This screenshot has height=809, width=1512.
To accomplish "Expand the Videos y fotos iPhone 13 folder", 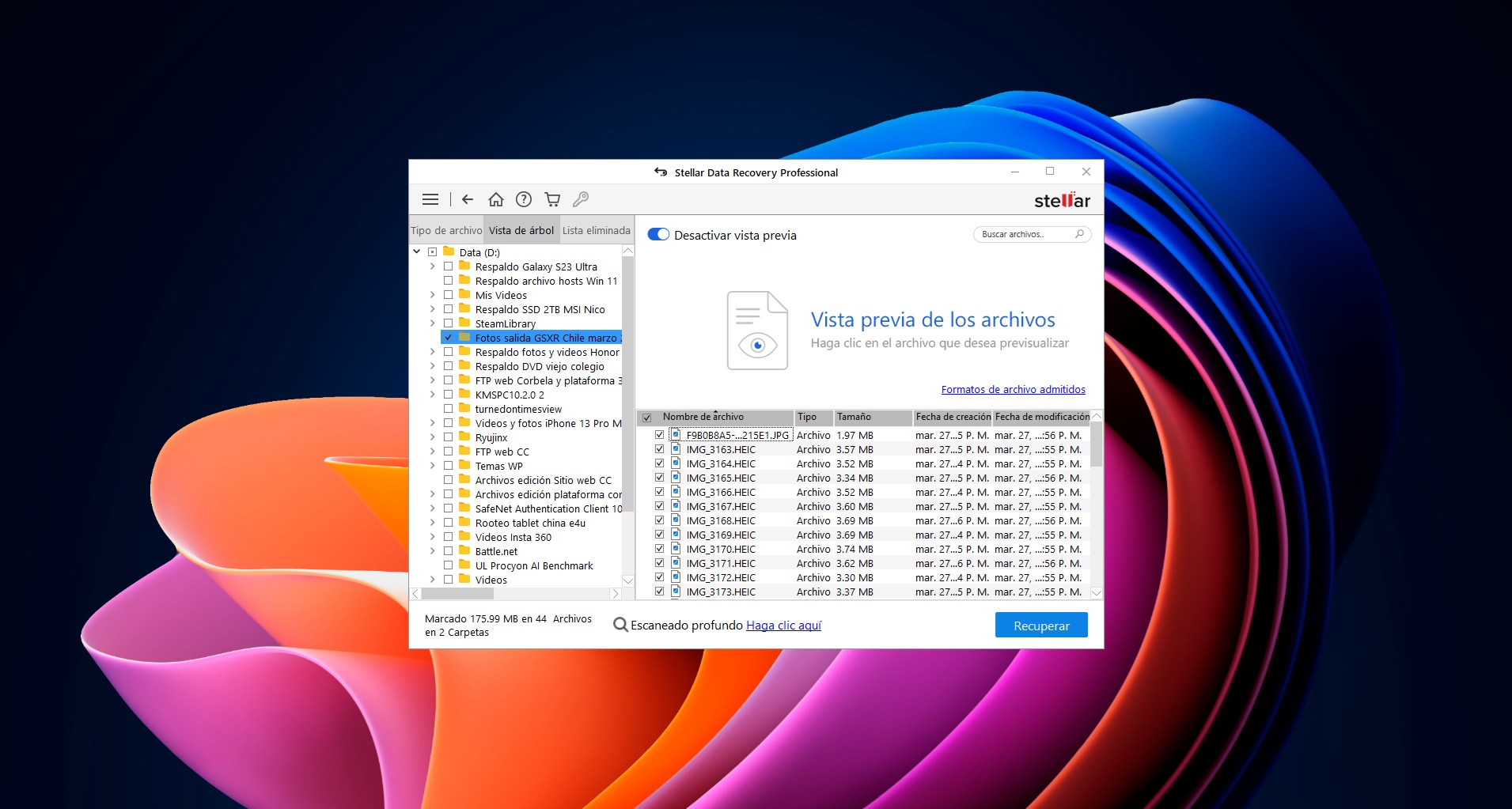I will tap(432, 423).
